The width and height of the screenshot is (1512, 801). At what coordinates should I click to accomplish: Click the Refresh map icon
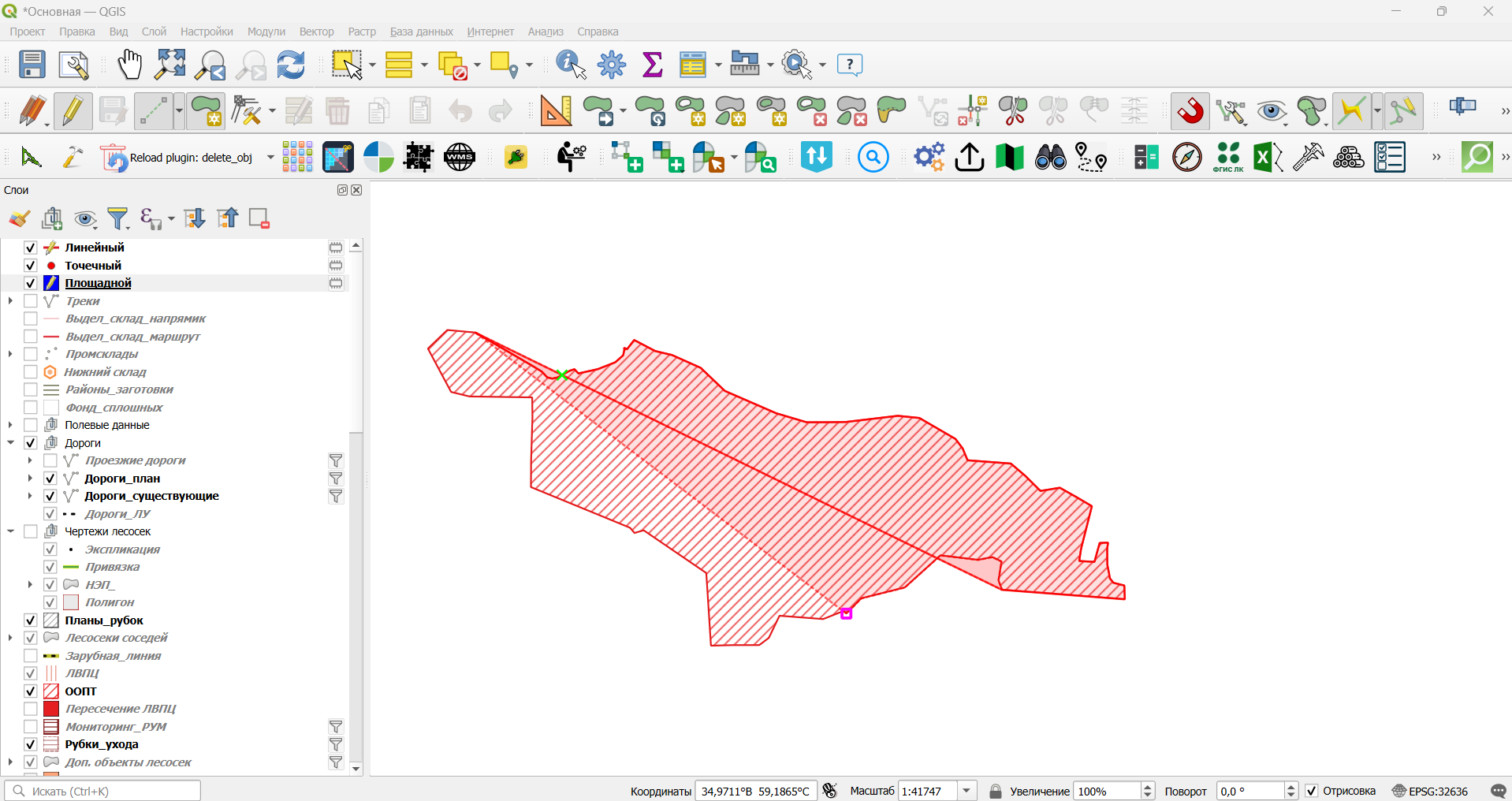(x=291, y=65)
